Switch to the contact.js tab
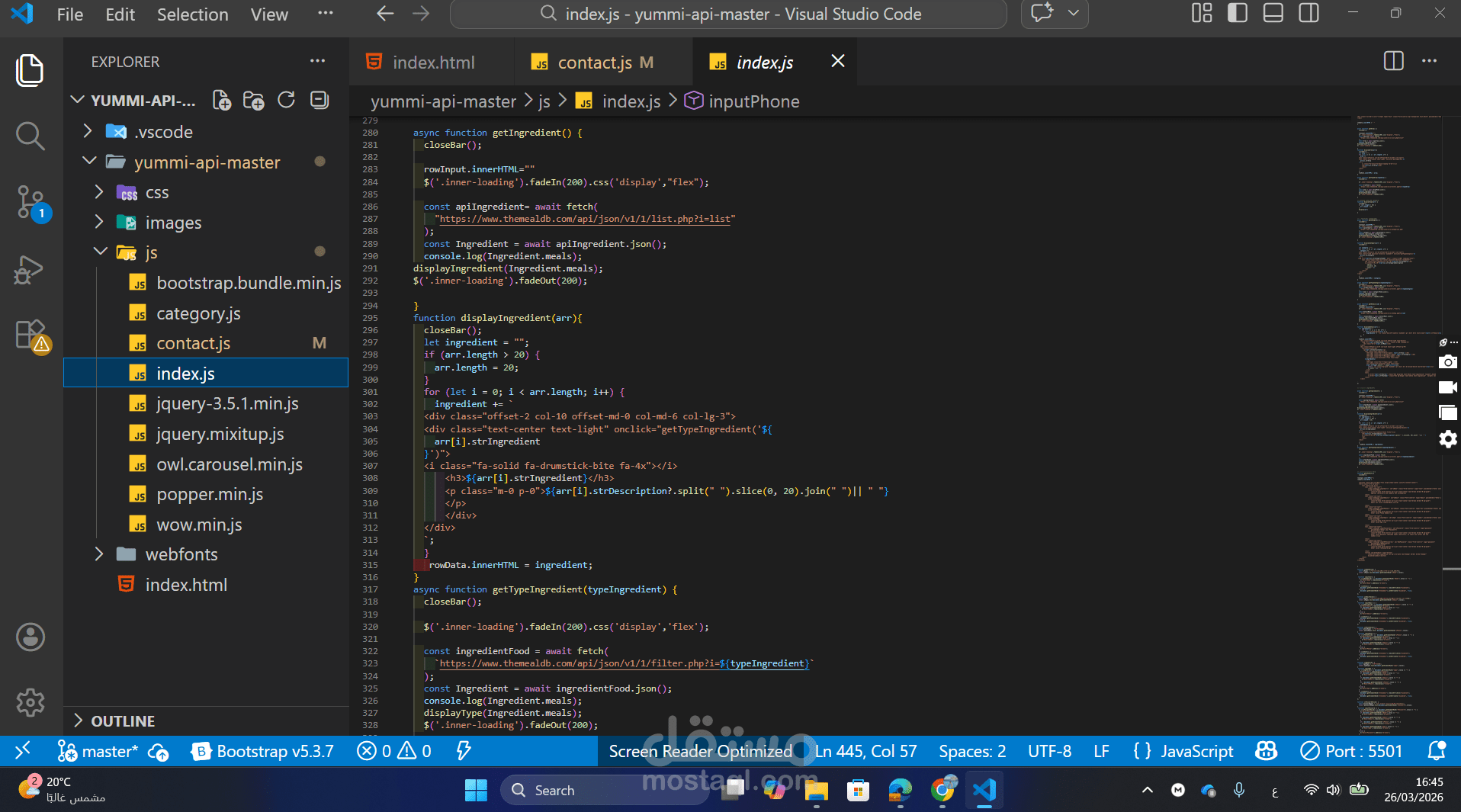 [x=595, y=63]
